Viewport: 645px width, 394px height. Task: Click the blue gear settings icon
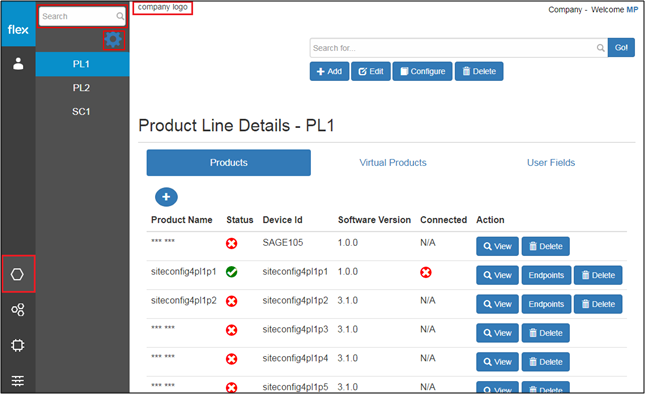click(x=114, y=40)
